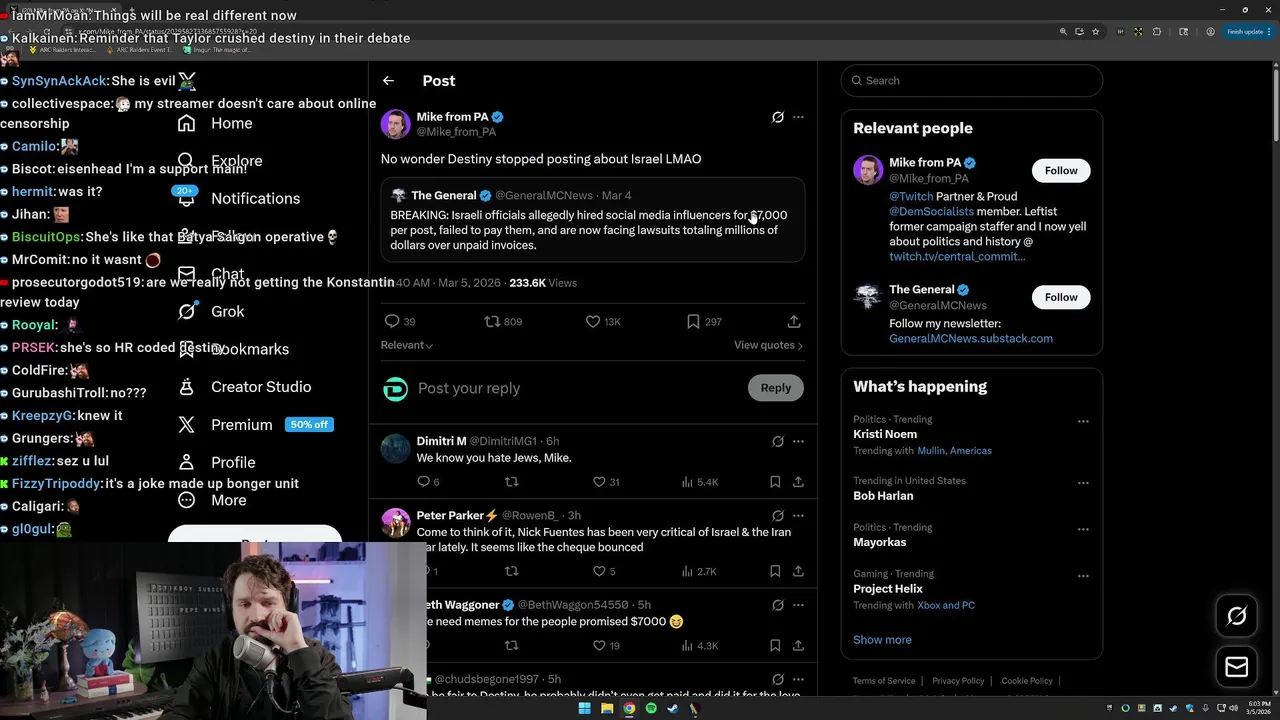Open Profile in the sidebar

point(216,462)
